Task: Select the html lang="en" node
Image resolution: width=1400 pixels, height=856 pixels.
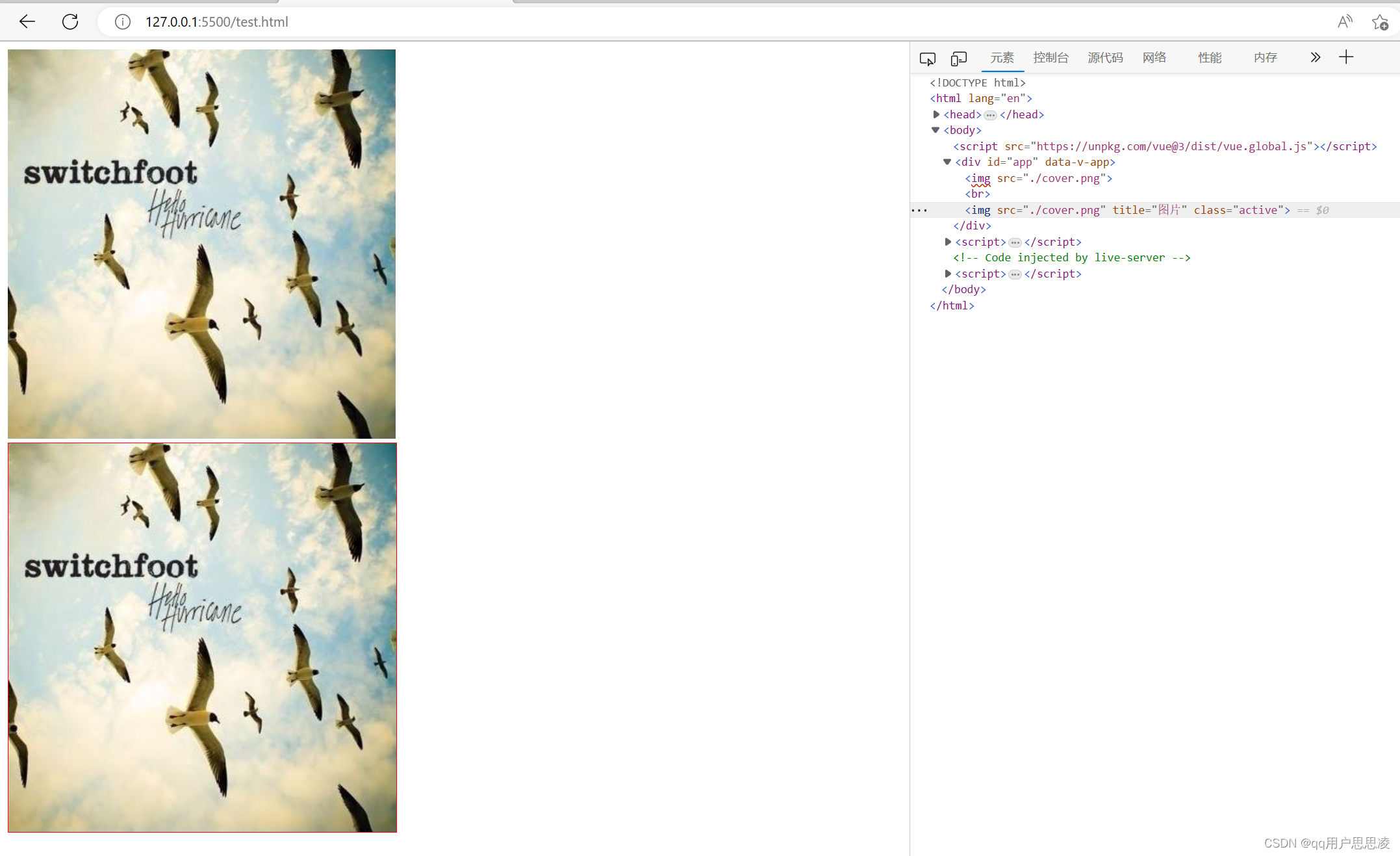Action: [981, 98]
